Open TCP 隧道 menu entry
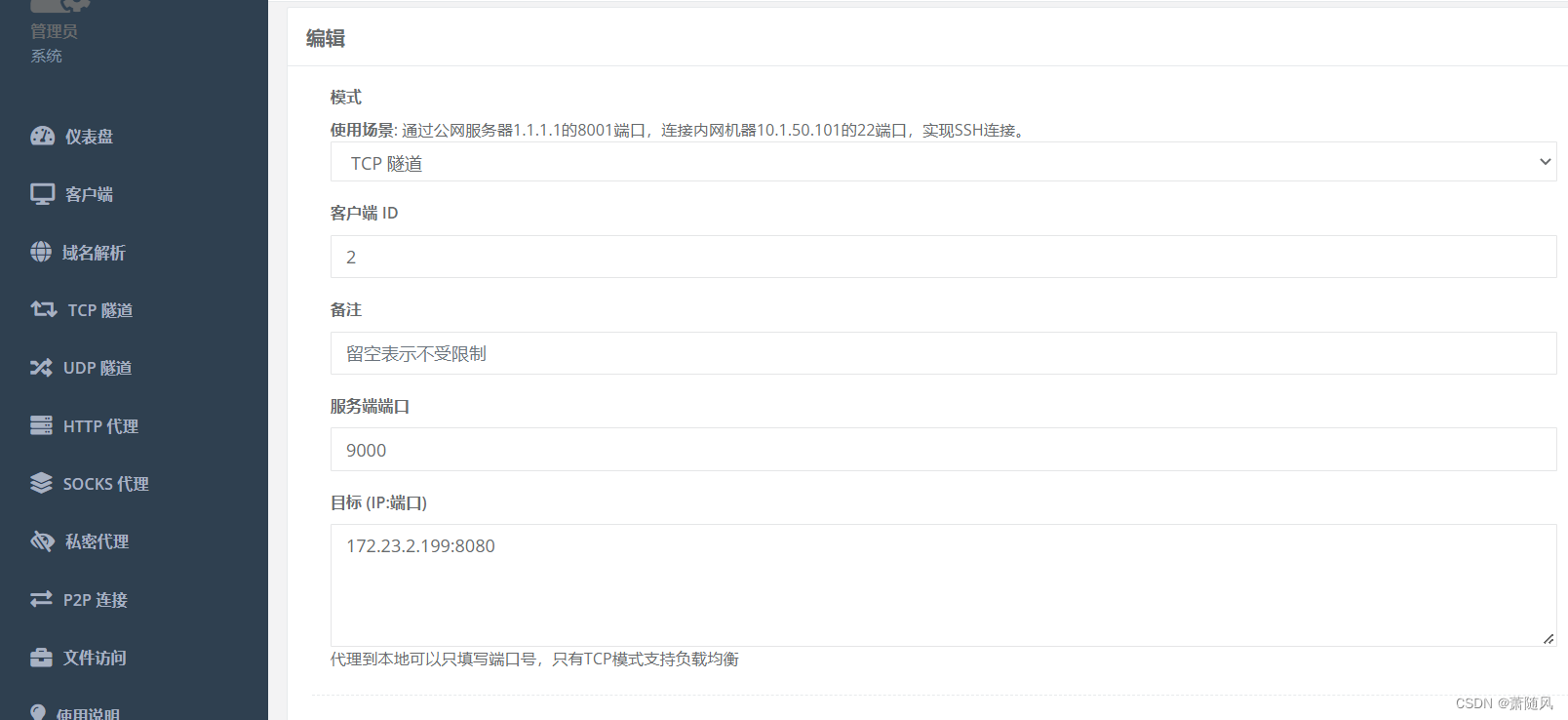 tap(100, 310)
